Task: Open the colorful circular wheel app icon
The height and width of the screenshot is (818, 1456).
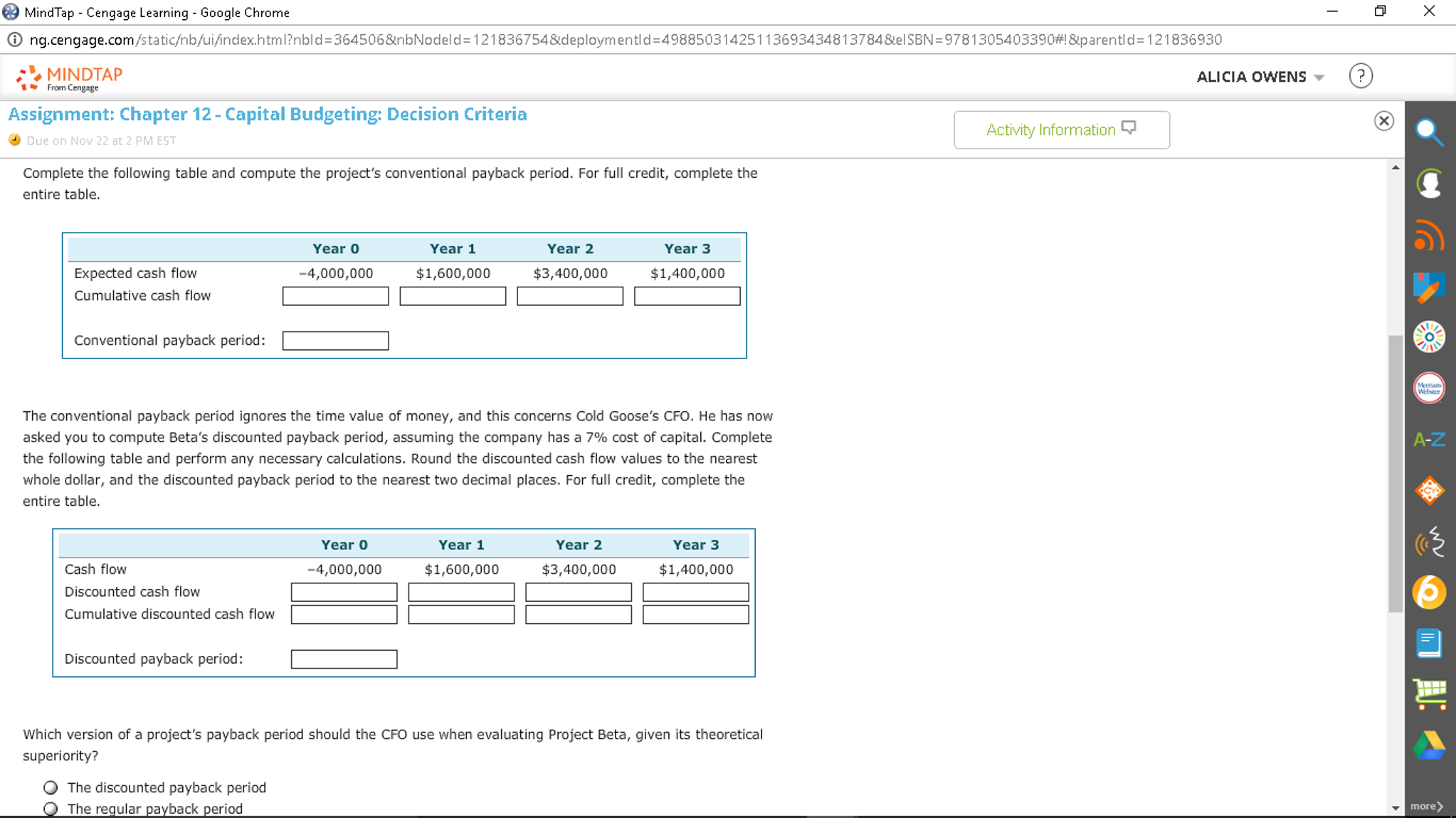Action: click(x=1429, y=337)
